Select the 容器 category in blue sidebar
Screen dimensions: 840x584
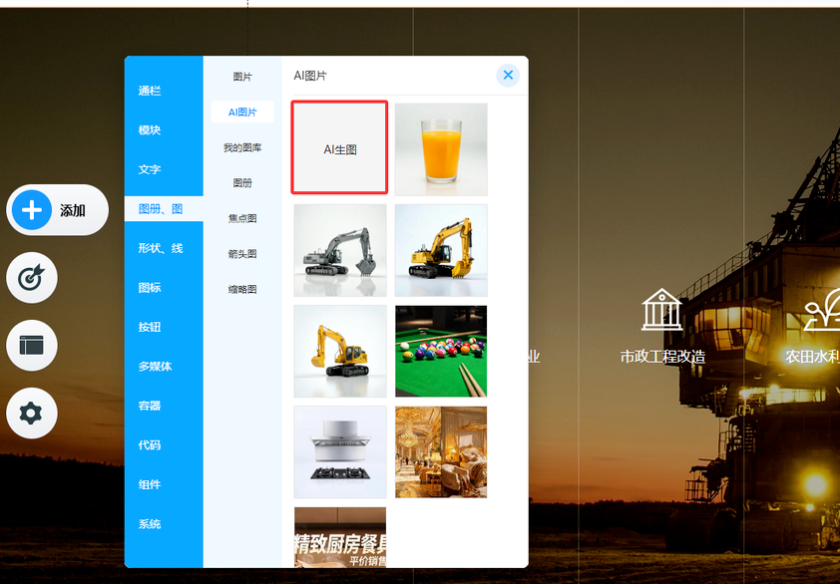coord(149,406)
